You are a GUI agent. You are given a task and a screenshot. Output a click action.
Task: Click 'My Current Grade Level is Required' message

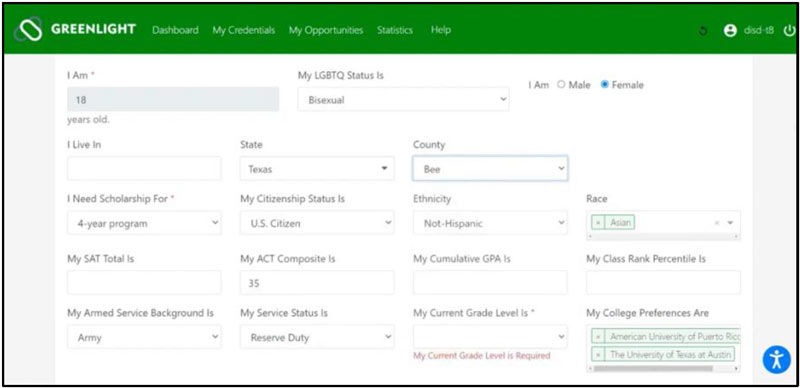pyautogui.click(x=482, y=355)
